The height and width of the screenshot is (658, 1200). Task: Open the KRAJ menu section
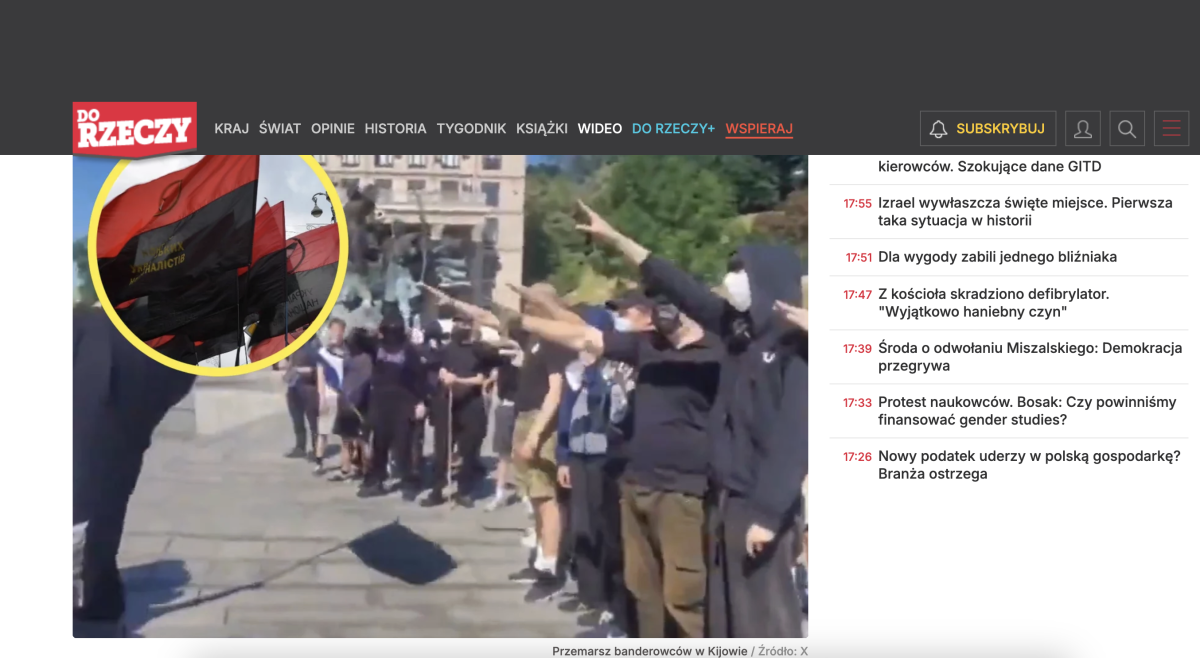[231, 129]
